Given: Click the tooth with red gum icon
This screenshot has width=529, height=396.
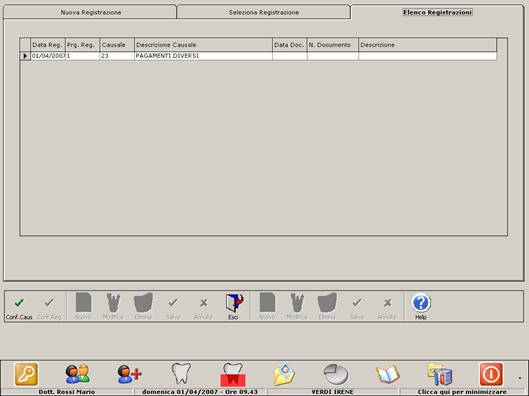Looking at the screenshot, I should tap(233, 374).
